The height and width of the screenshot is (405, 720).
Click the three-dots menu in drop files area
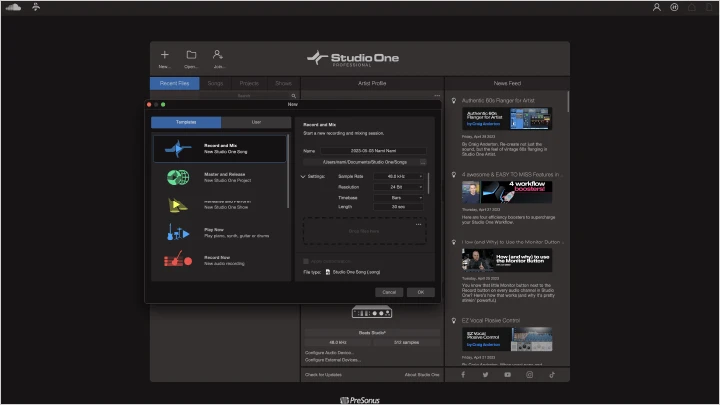point(418,225)
